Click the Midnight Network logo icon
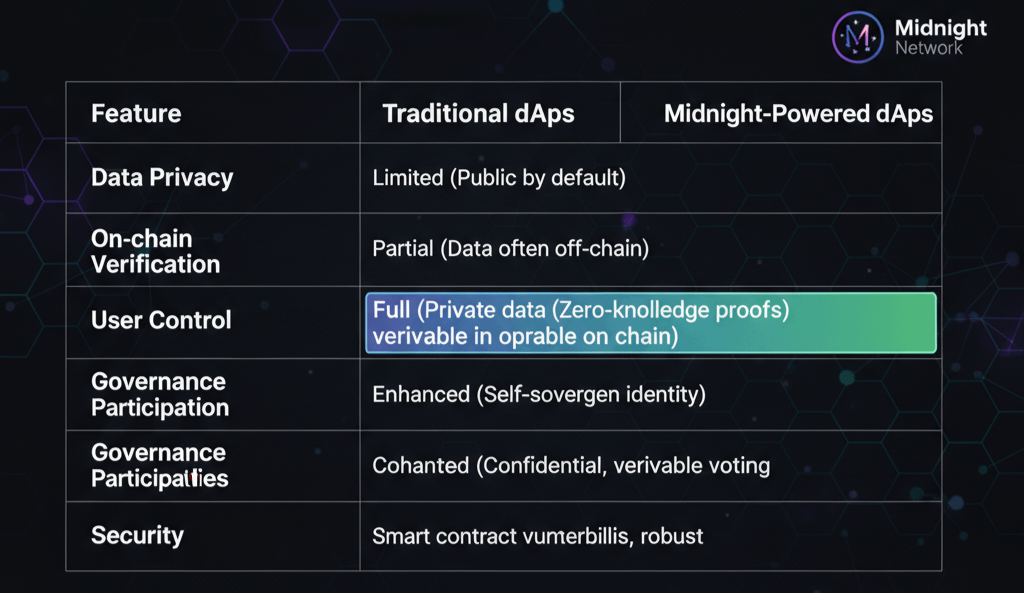Screen dimensions: 1024x593 pos(857,38)
